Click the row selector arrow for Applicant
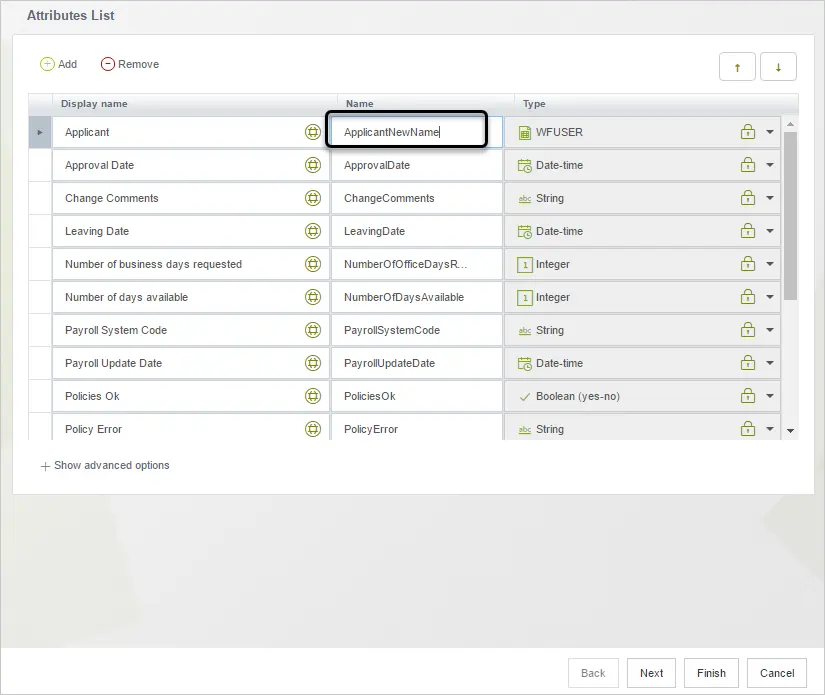825x695 pixels. 40,132
